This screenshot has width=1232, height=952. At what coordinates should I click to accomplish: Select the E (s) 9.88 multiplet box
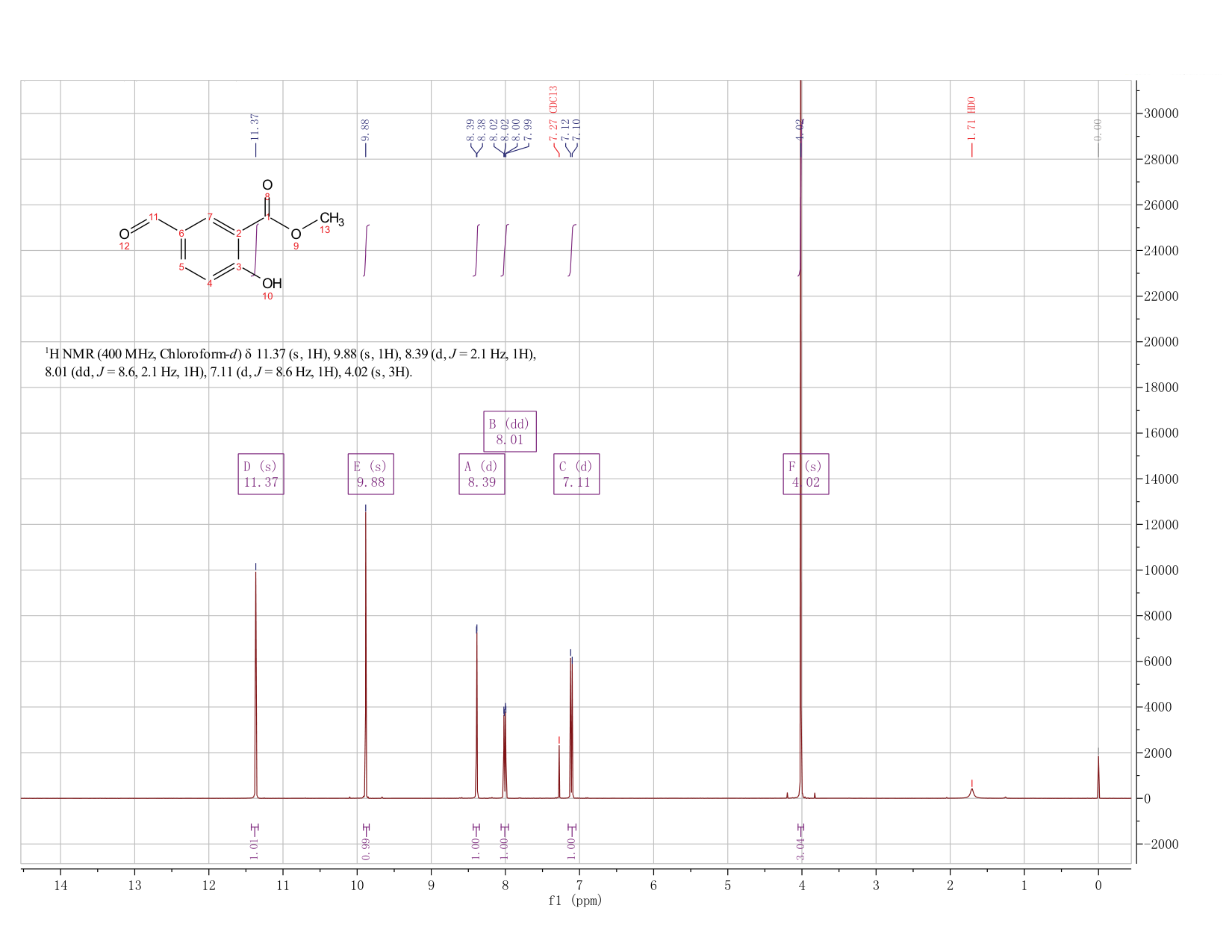[371, 474]
